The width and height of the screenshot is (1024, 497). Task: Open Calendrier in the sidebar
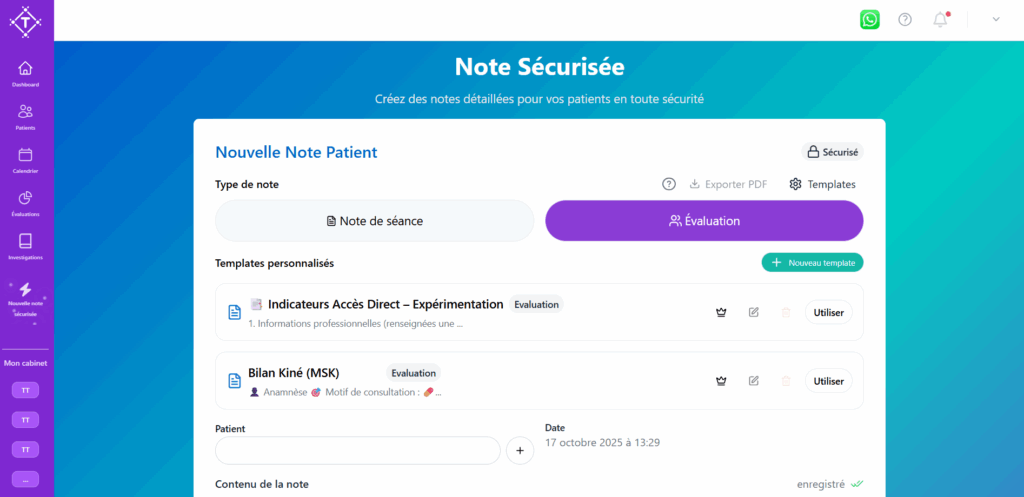click(x=26, y=160)
